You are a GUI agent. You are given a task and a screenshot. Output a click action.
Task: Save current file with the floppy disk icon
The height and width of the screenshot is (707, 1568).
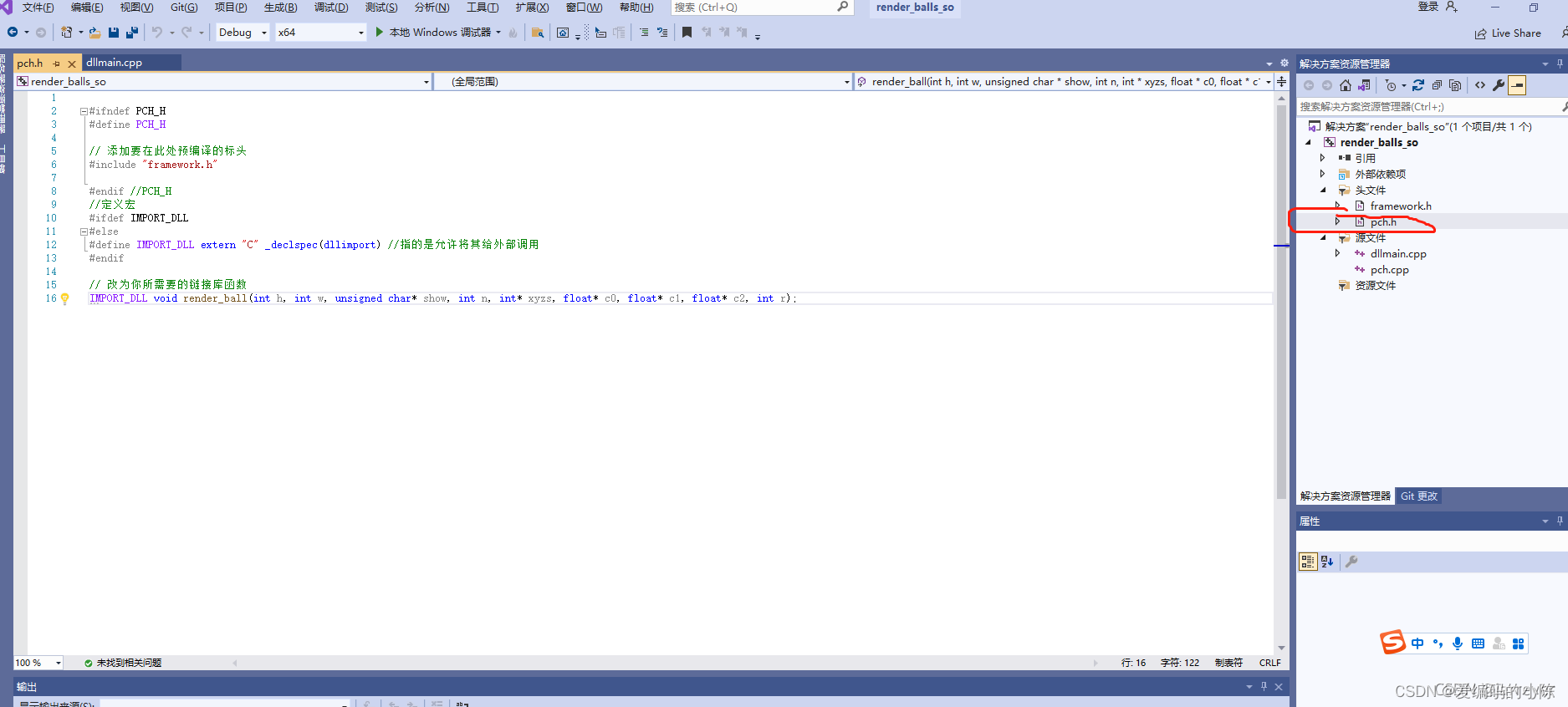(114, 33)
